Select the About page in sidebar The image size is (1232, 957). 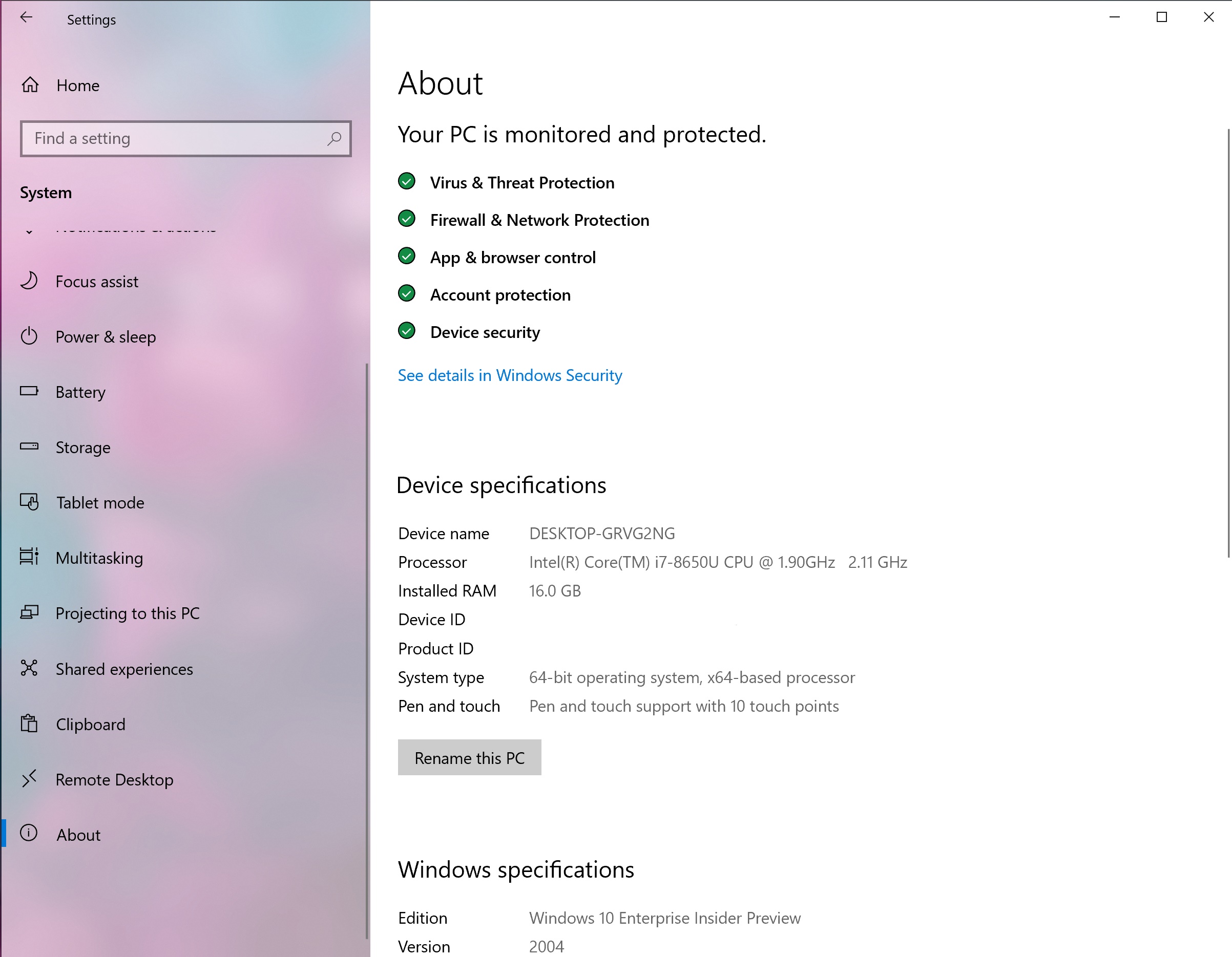point(78,835)
